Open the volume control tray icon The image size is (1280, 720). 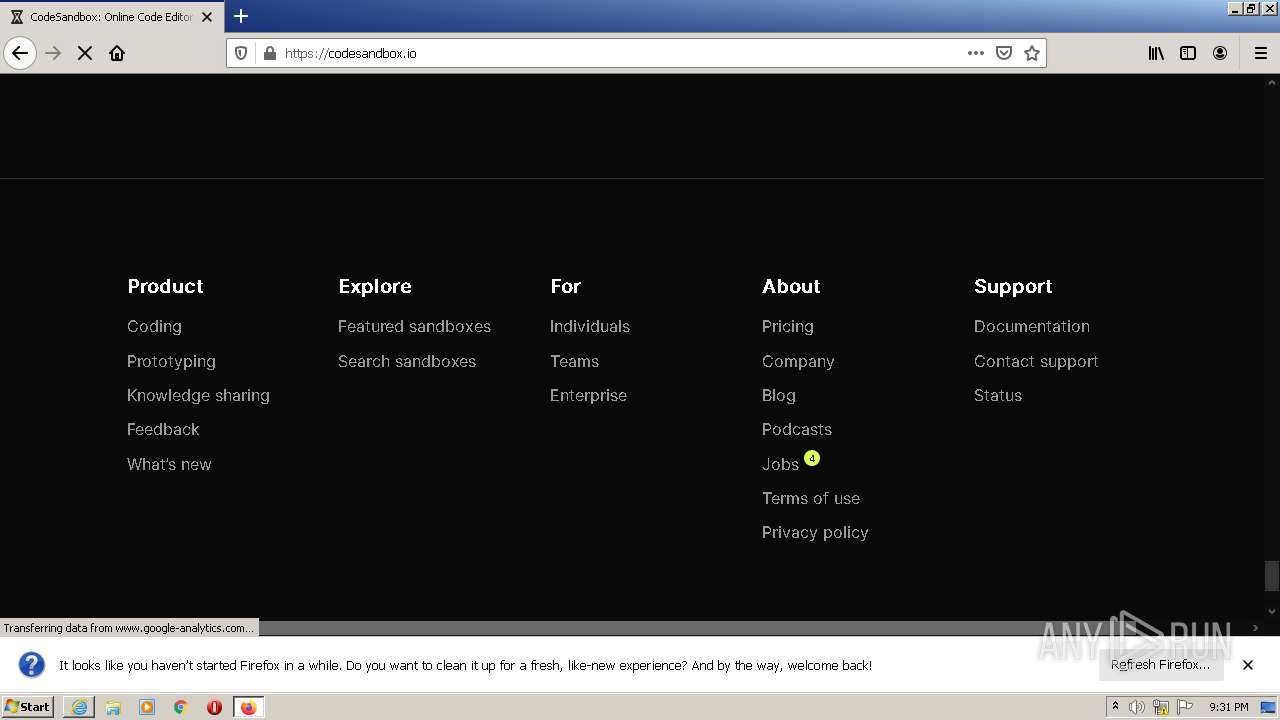point(1137,707)
